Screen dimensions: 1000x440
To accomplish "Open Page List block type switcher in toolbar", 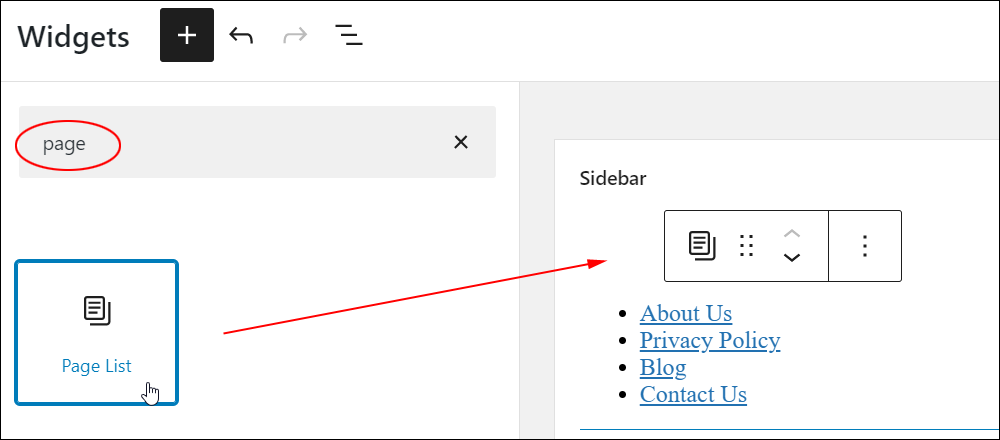I will click(x=702, y=246).
